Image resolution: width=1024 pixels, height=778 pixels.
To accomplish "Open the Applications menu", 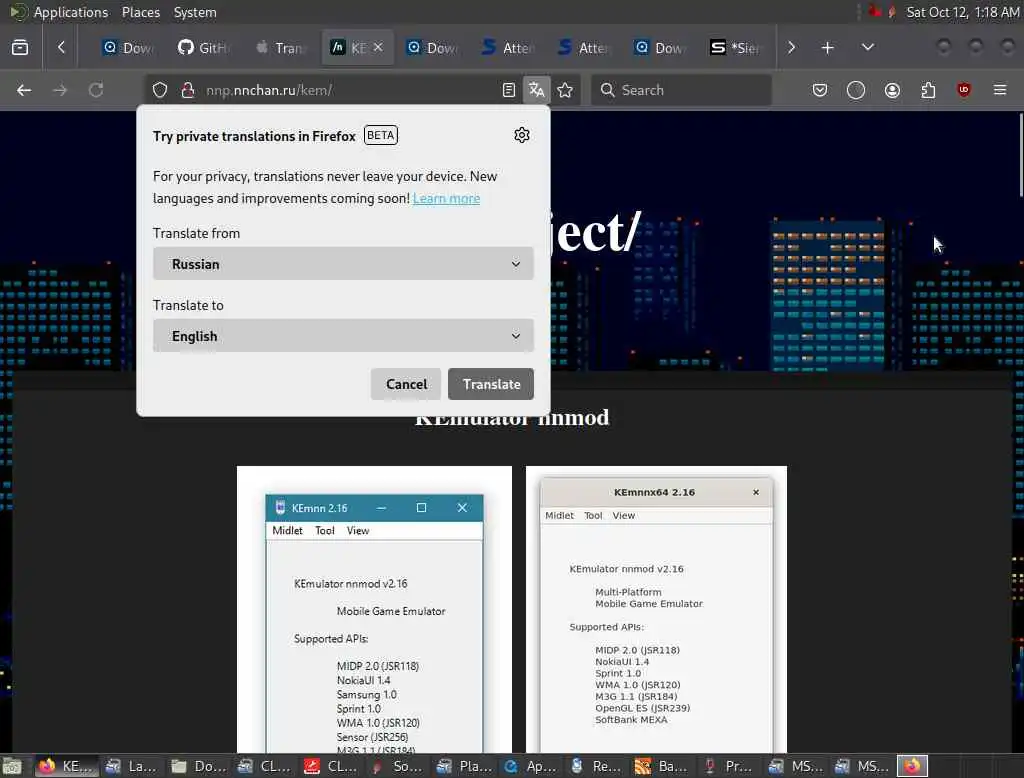I will [x=71, y=12].
